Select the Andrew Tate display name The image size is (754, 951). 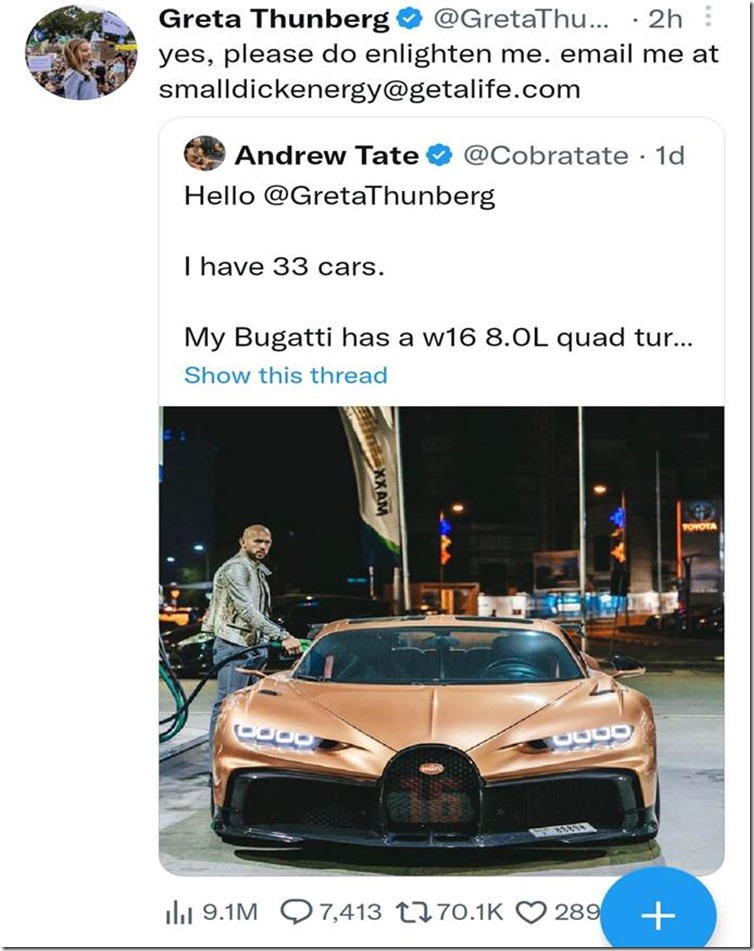tap(326, 156)
